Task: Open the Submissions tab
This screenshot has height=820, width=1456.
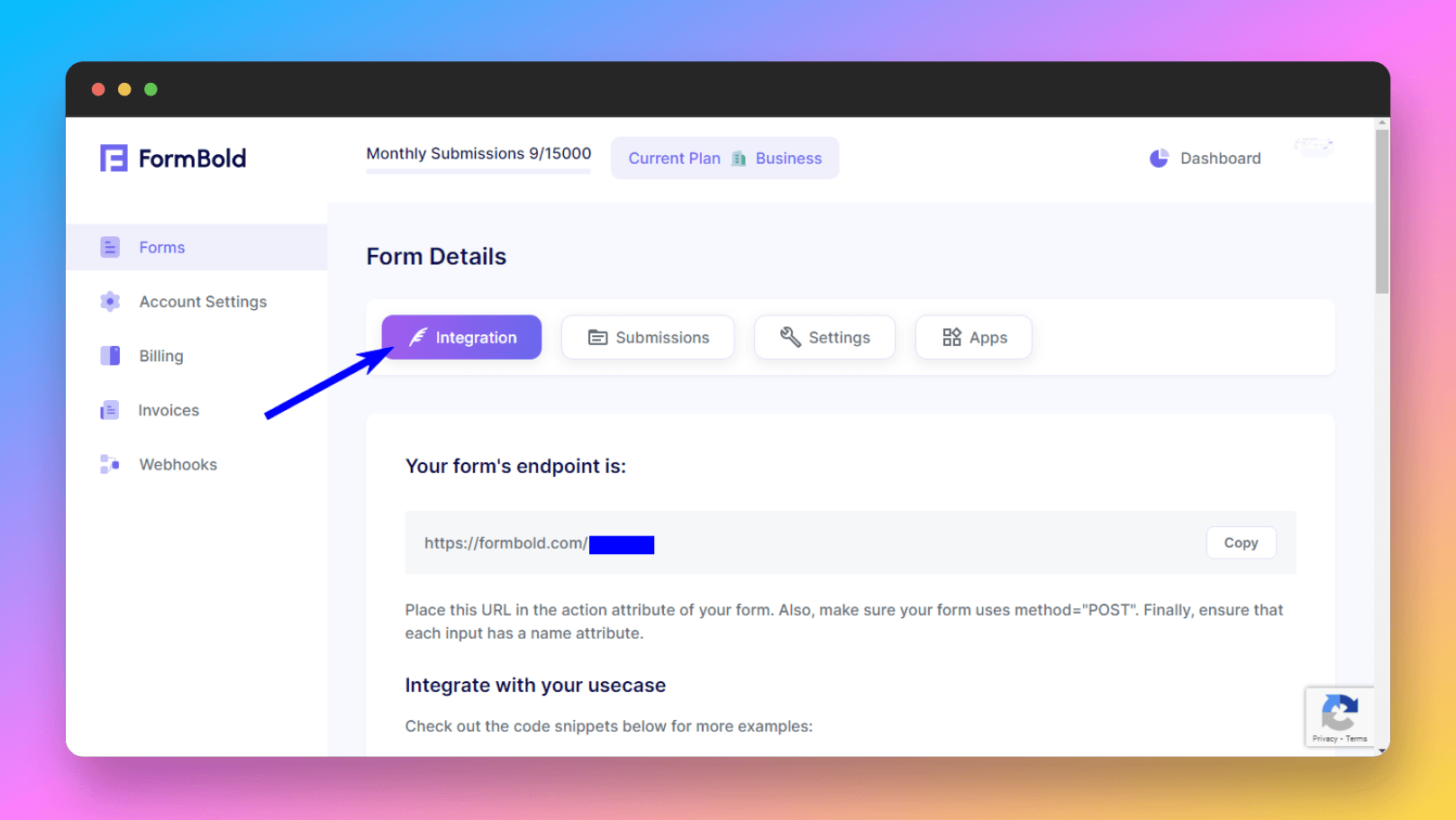Action: [x=648, y=338]
